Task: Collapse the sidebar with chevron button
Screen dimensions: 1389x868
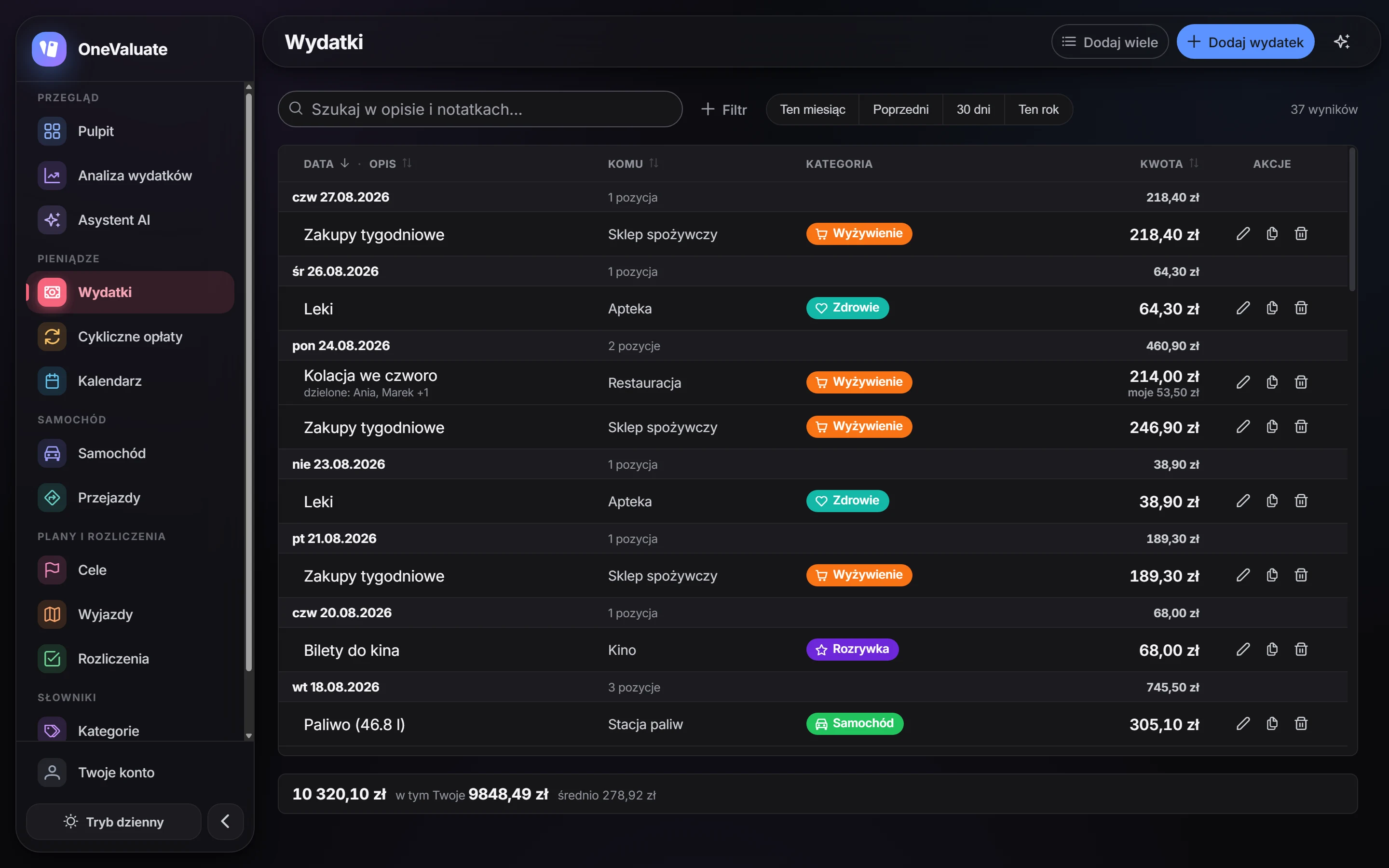Action: (226, 822)
